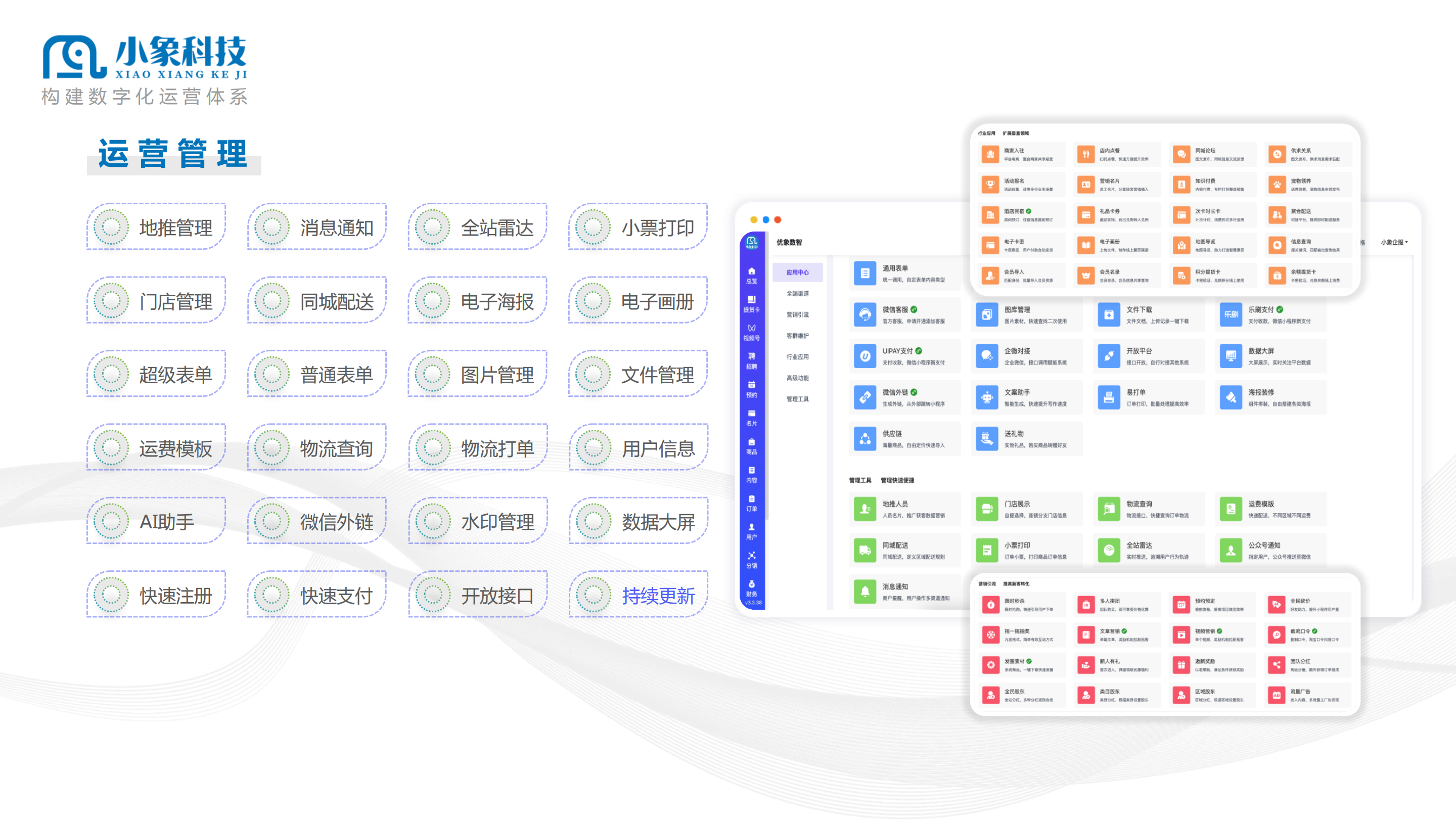Click the red 限时秒杀 timer icon

coord(990,605)
